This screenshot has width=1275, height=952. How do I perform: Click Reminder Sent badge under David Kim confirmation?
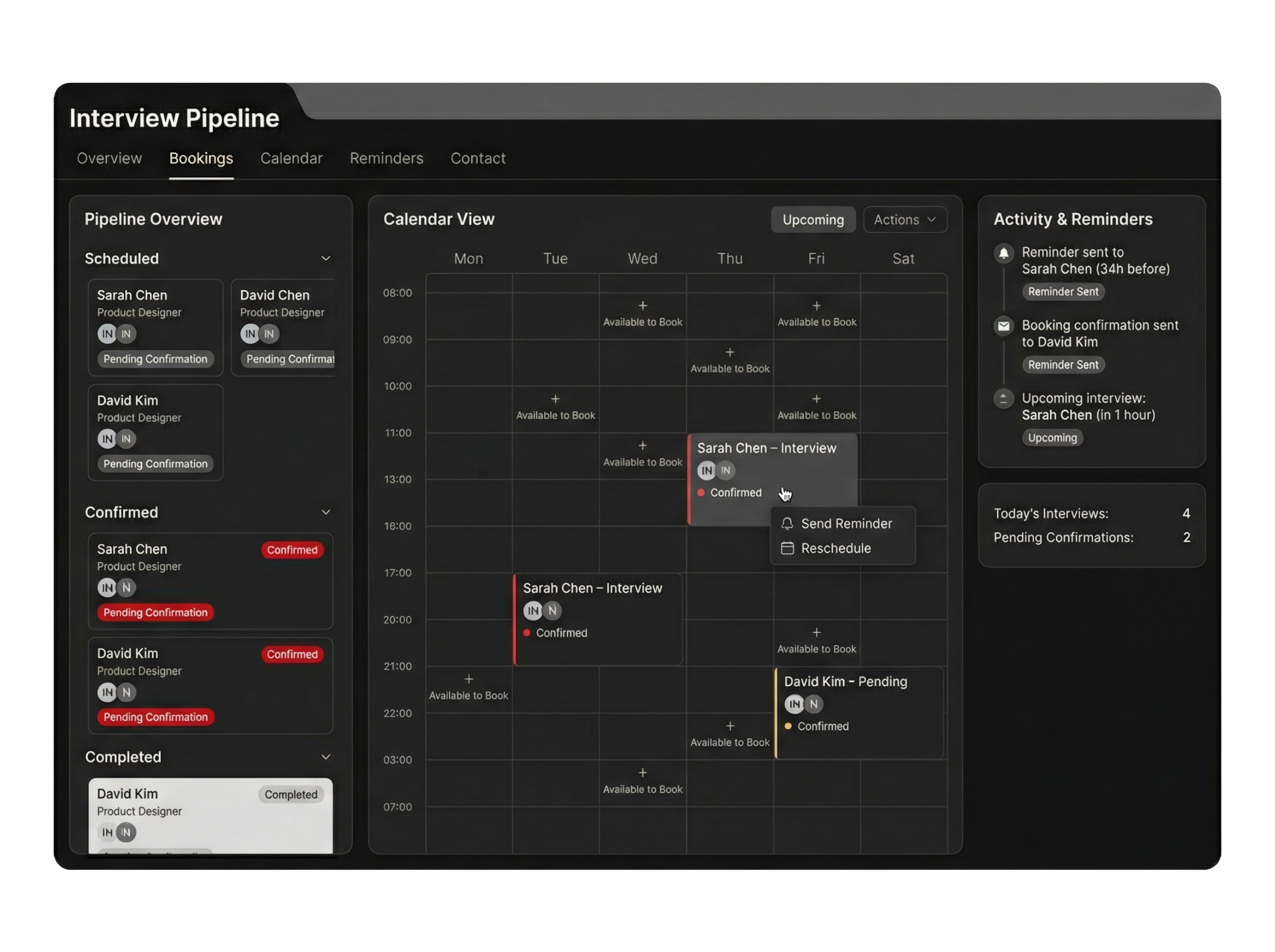point(1062,365)
